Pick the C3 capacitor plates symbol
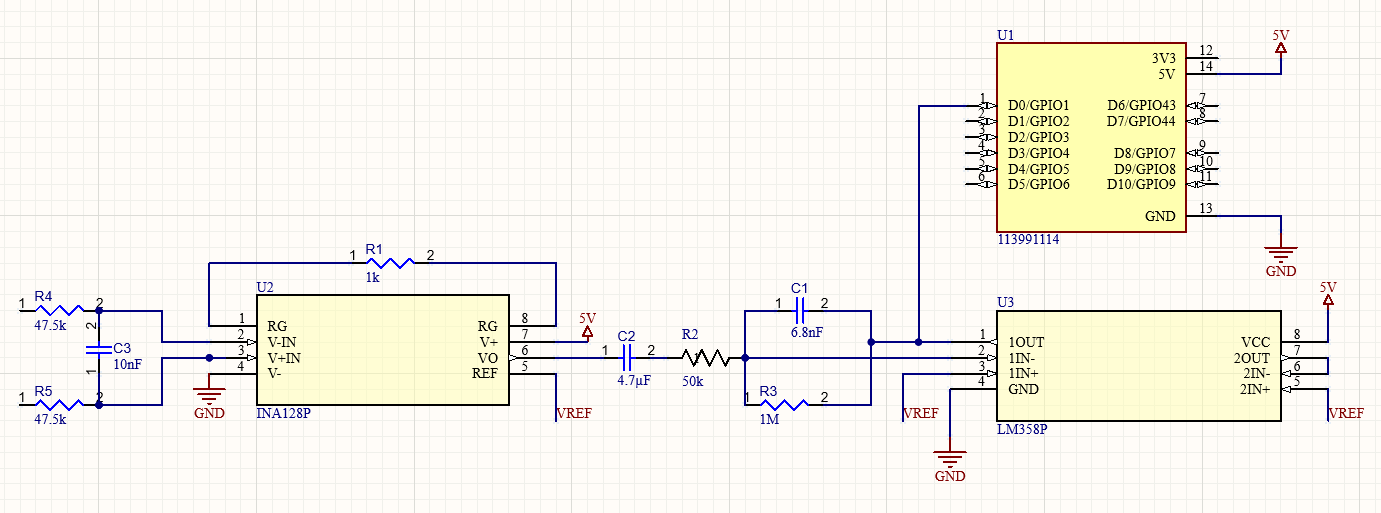The height and width of the screenshot is (513, 1381). coord(98,350)
